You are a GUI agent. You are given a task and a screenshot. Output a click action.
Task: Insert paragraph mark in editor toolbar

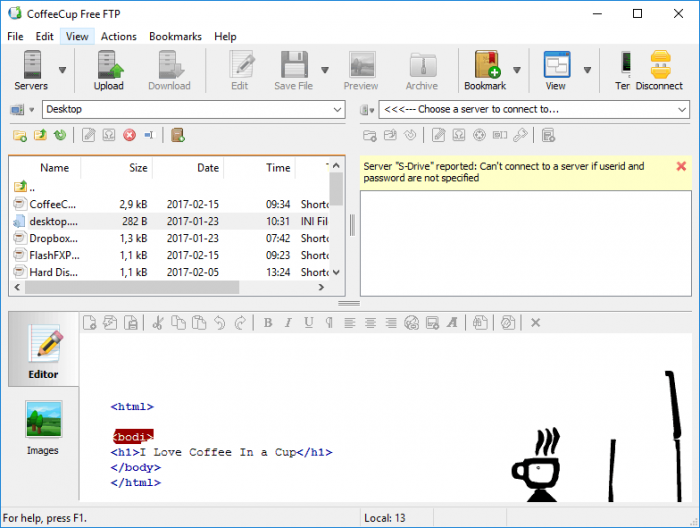[329, 323]
